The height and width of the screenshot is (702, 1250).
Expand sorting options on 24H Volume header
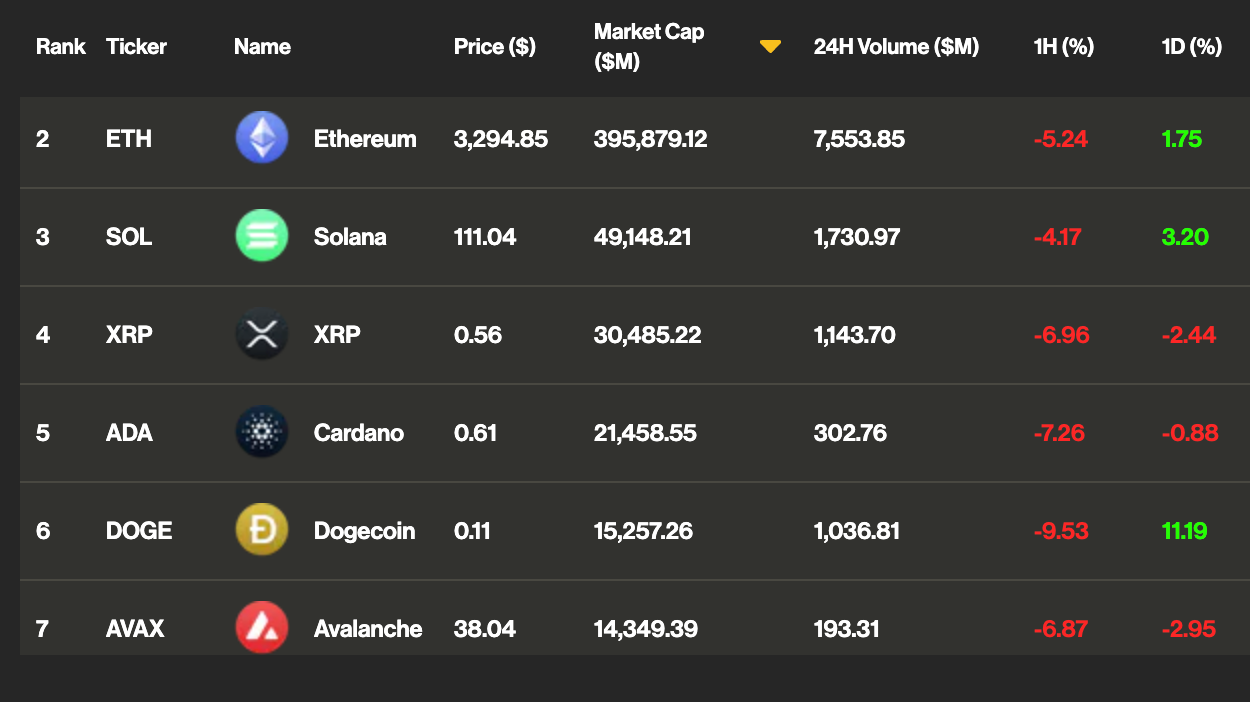(896, 46)
